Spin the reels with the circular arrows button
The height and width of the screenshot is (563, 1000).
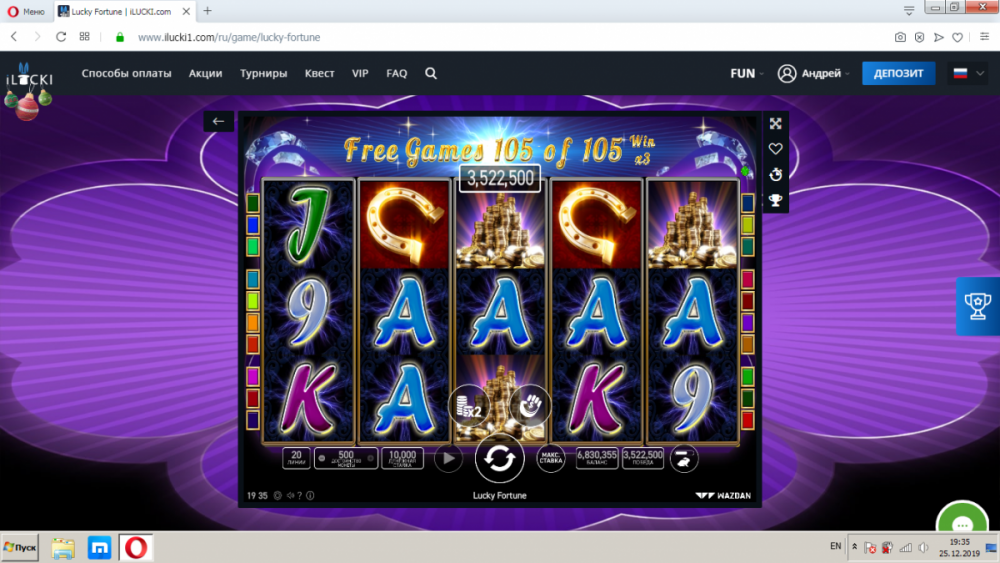[x=499, y=458]
